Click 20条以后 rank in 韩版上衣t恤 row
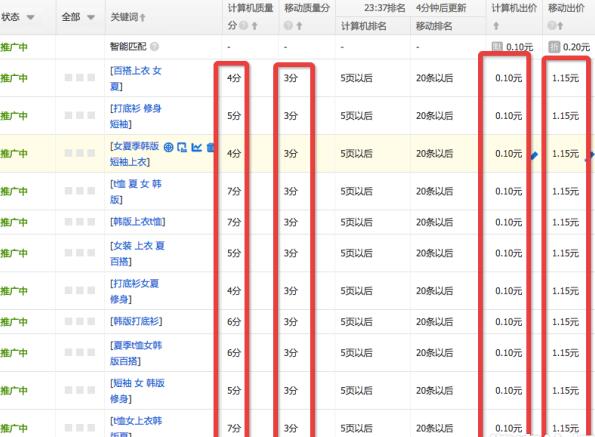595x437 pixels. pyautogui.click(x=434, y=222)
